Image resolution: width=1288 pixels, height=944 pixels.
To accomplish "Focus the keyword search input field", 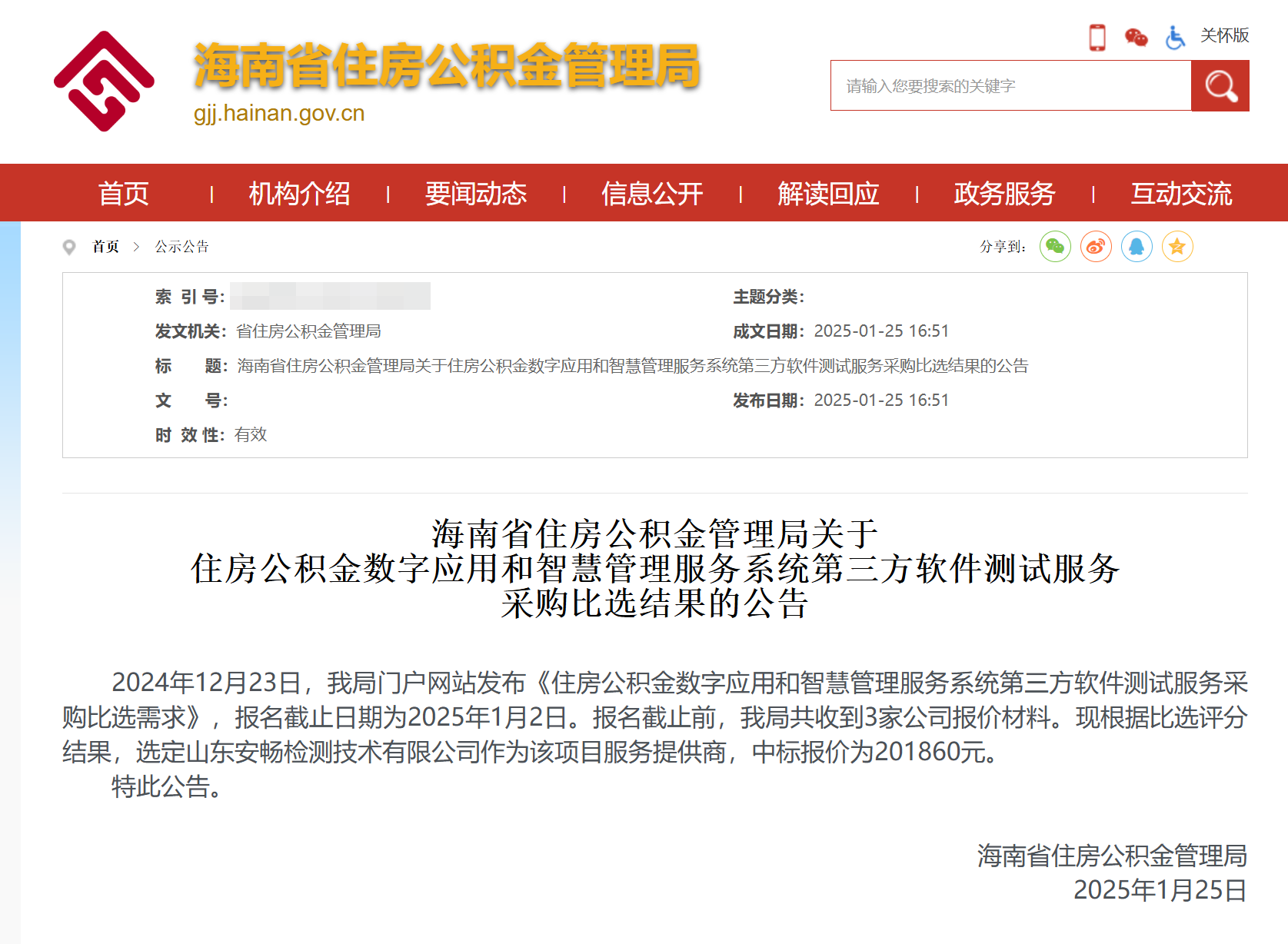I will pyautogui.click(x=1011, y=85).
